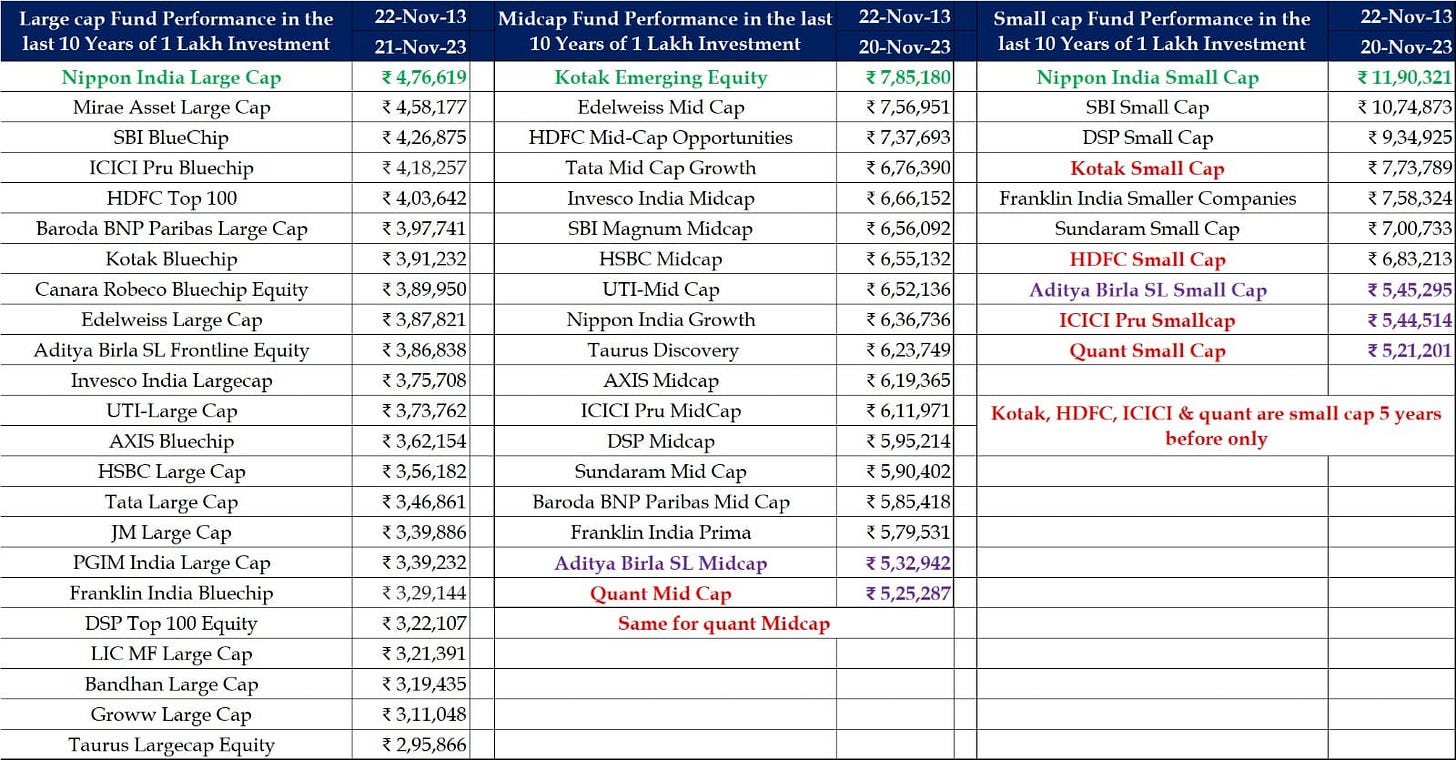Select the Taurus Discovery cell
Image resolution: width=1456 pixels, height=760 pixels.
(x=665, y=350)
